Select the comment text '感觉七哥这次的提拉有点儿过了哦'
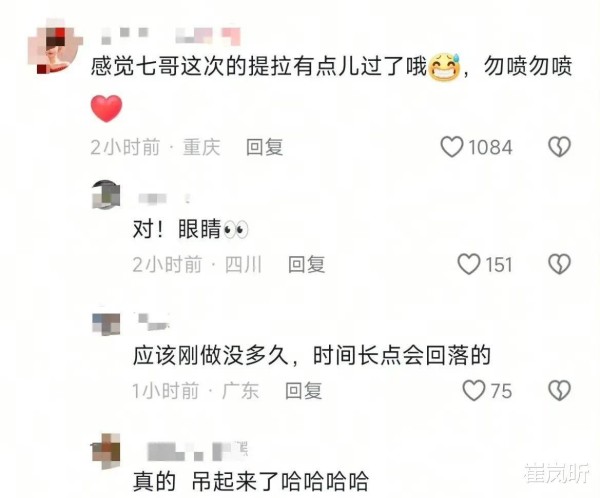 tap(259, 67)
